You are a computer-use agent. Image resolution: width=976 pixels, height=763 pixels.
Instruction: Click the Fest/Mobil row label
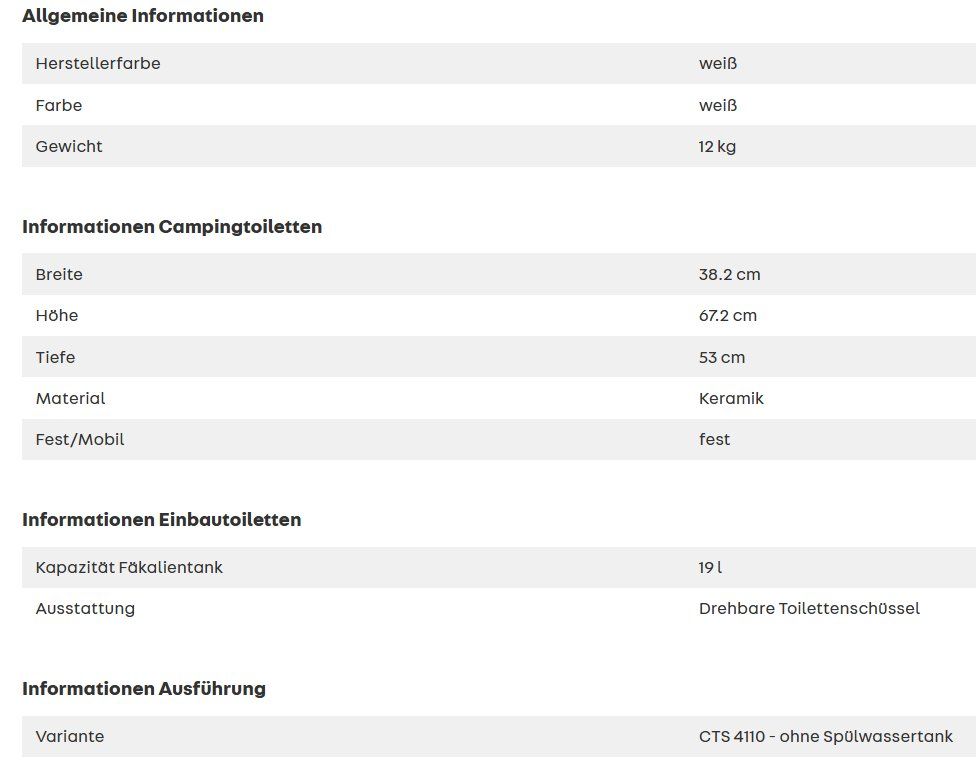[x=80, y=439]
